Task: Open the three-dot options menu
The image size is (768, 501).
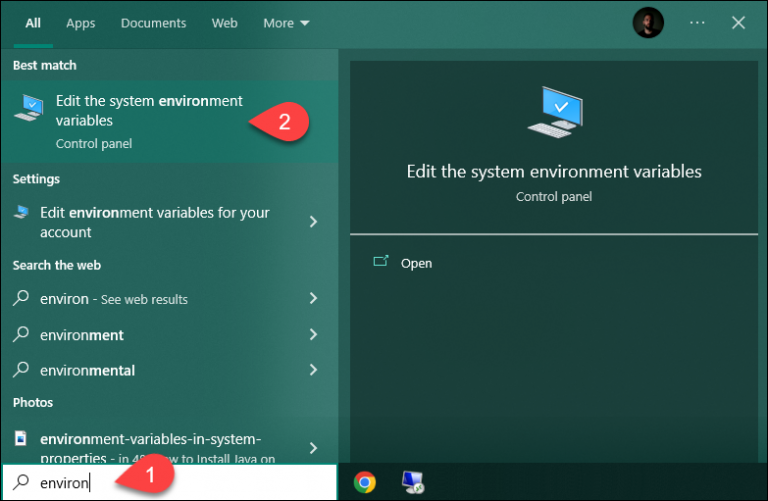Action: pyautogui.click(x=697, y=23)
